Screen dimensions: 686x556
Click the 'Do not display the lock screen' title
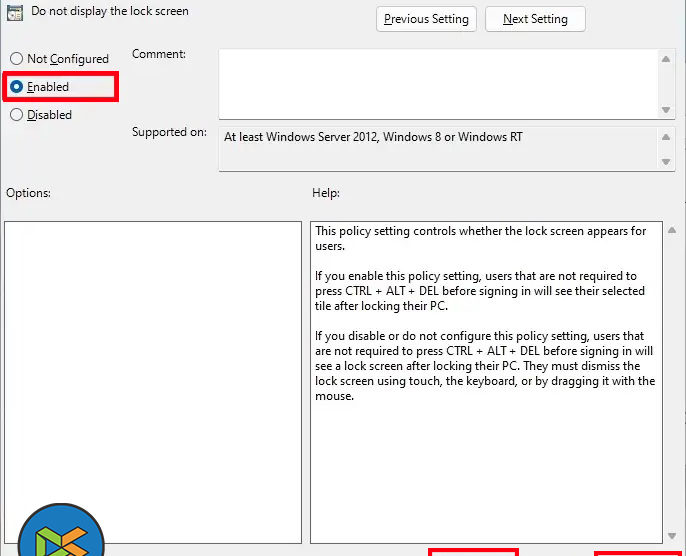click(x=110, y=11)
